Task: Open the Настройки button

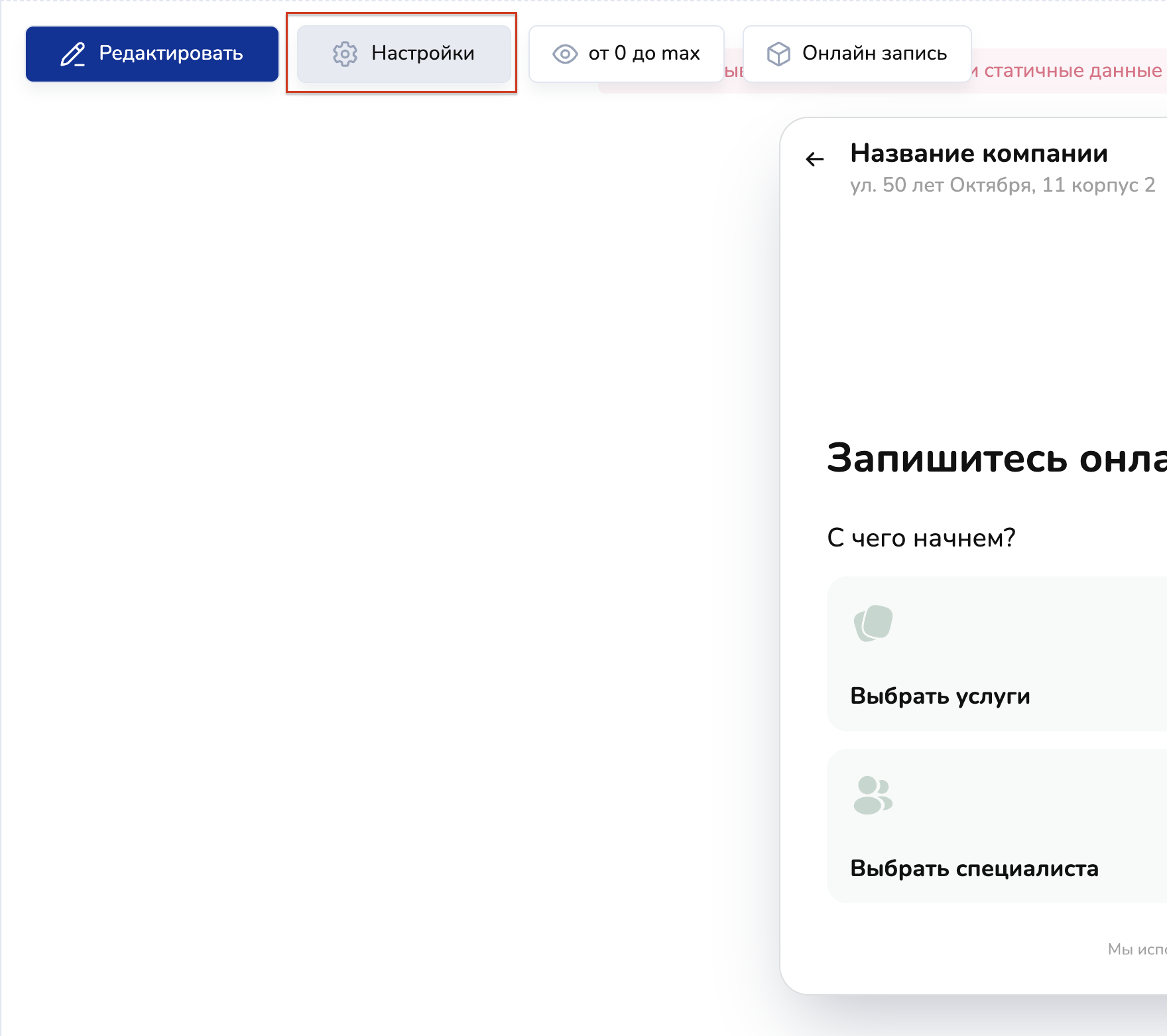Action: tap(404, 54)
